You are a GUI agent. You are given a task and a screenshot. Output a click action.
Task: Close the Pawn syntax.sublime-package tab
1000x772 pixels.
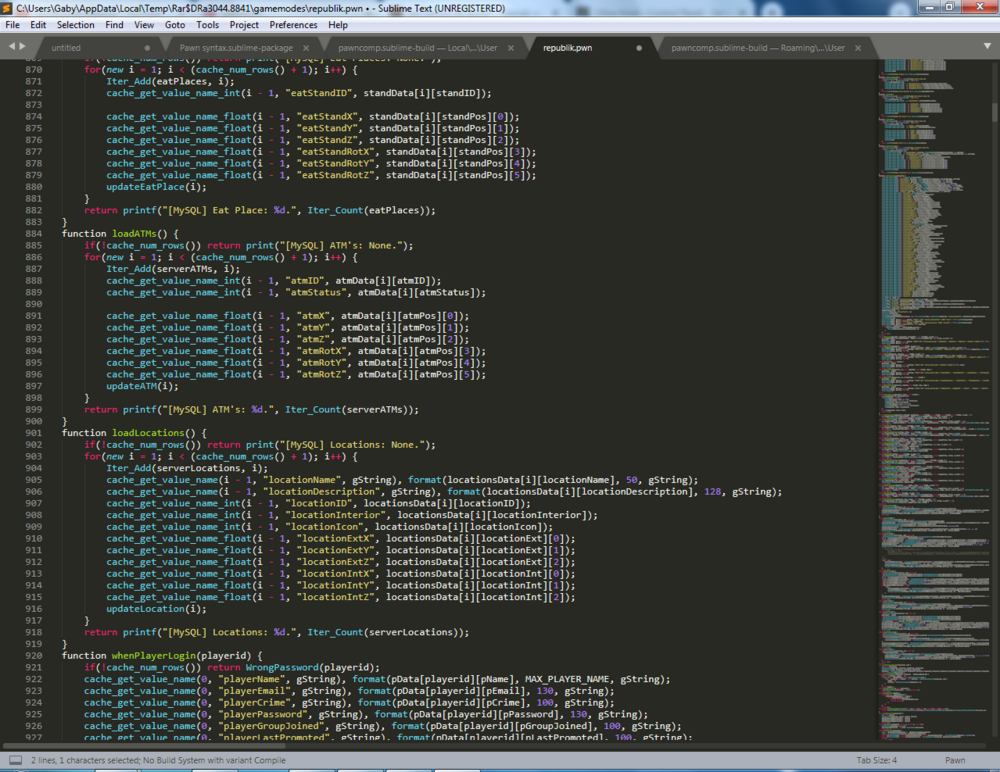coord(306,48)
